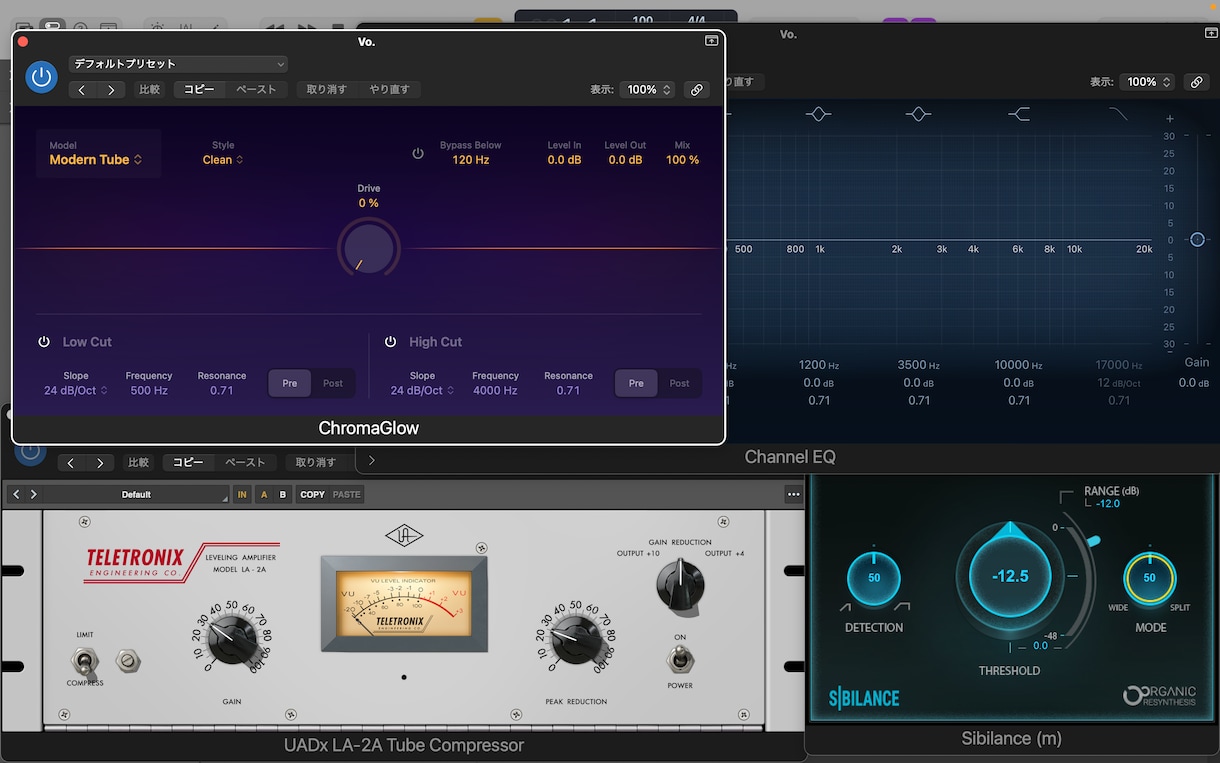The height and width of the screenshot is (763, 1220).
Task: Open High Cut Slope 24 dB/Oct dropdown
Action: click(423, 391)
